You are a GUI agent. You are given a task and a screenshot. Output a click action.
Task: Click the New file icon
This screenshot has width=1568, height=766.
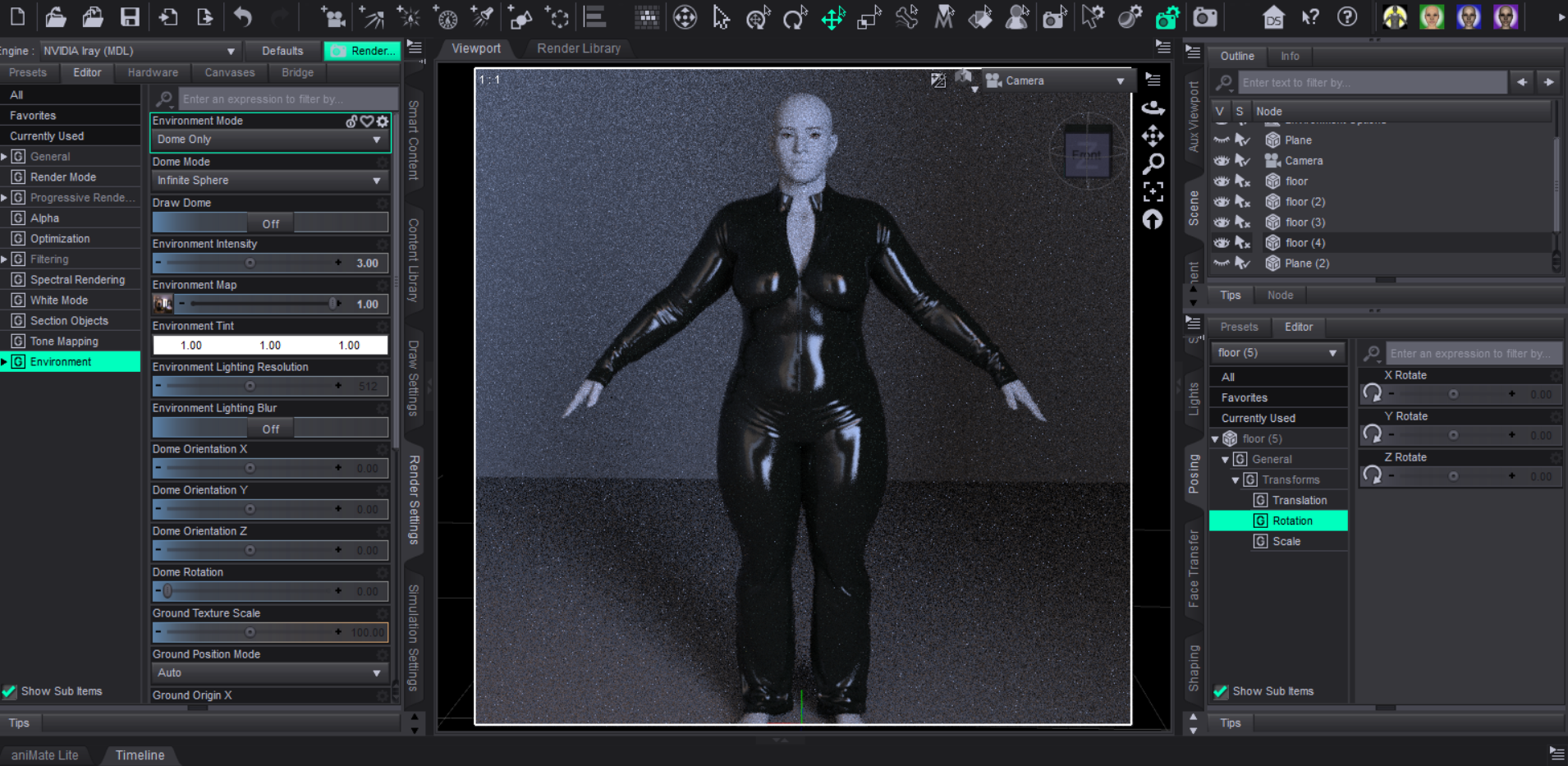coord(17,16)
